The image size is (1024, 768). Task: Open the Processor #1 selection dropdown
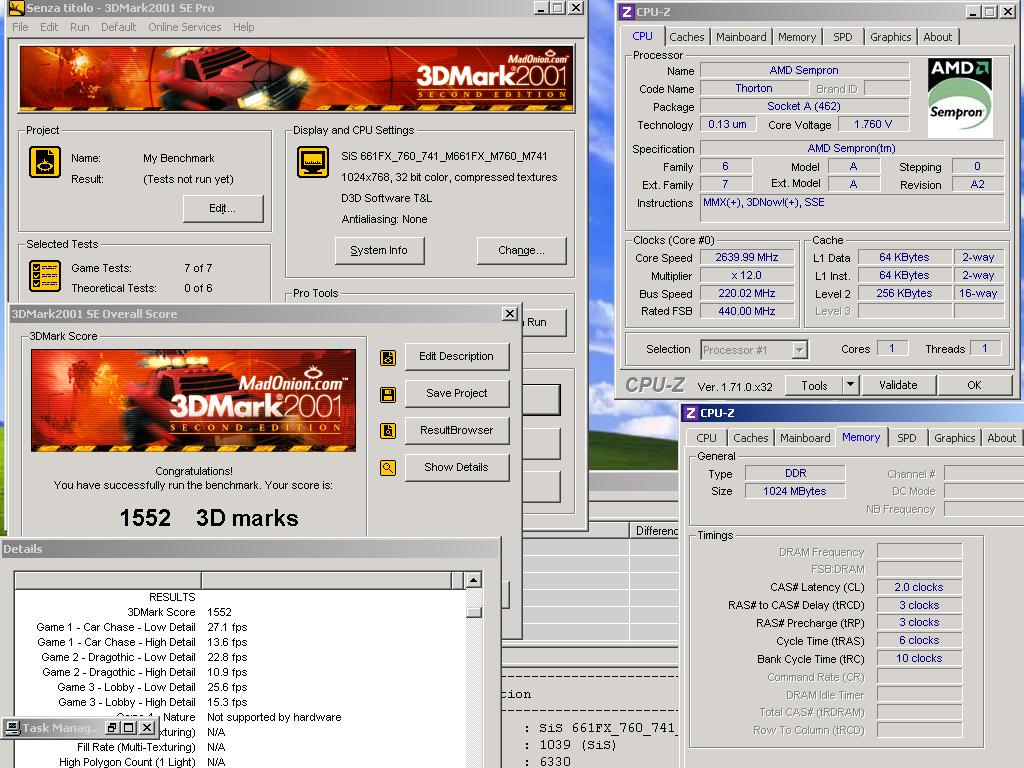point(799,350)
